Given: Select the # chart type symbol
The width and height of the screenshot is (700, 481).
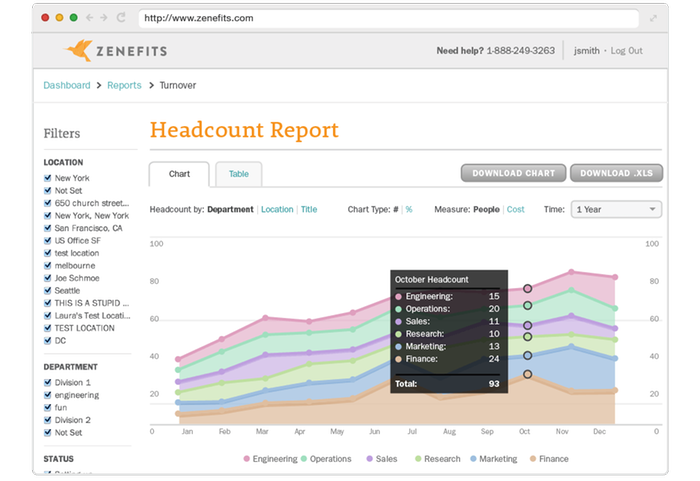Looking at the screenshot, I should coord(396,210).
